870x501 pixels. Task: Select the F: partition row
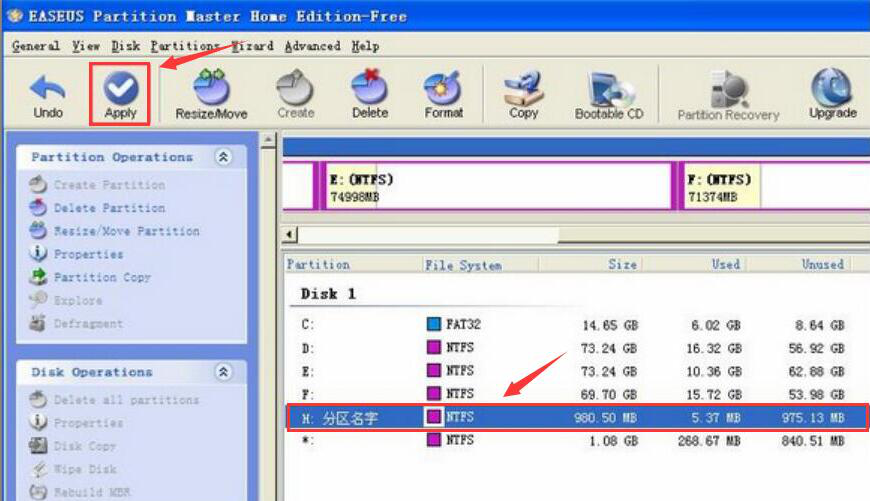coord(577,394)
